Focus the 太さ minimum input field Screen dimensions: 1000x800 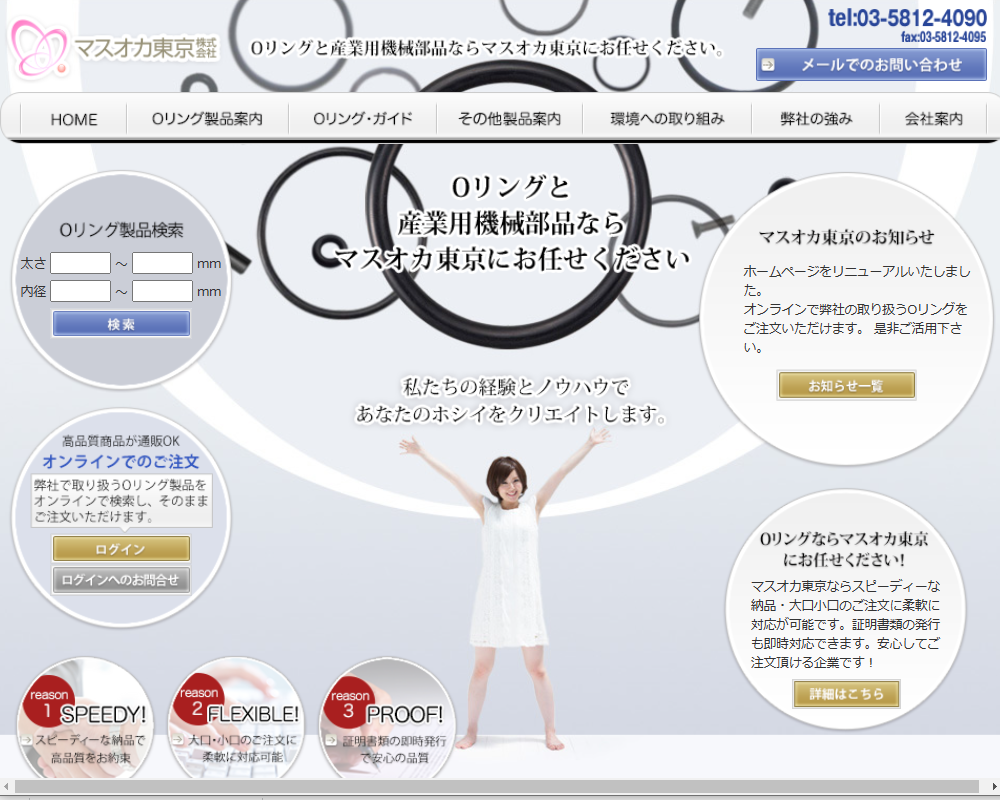click(x=80, y=263)
